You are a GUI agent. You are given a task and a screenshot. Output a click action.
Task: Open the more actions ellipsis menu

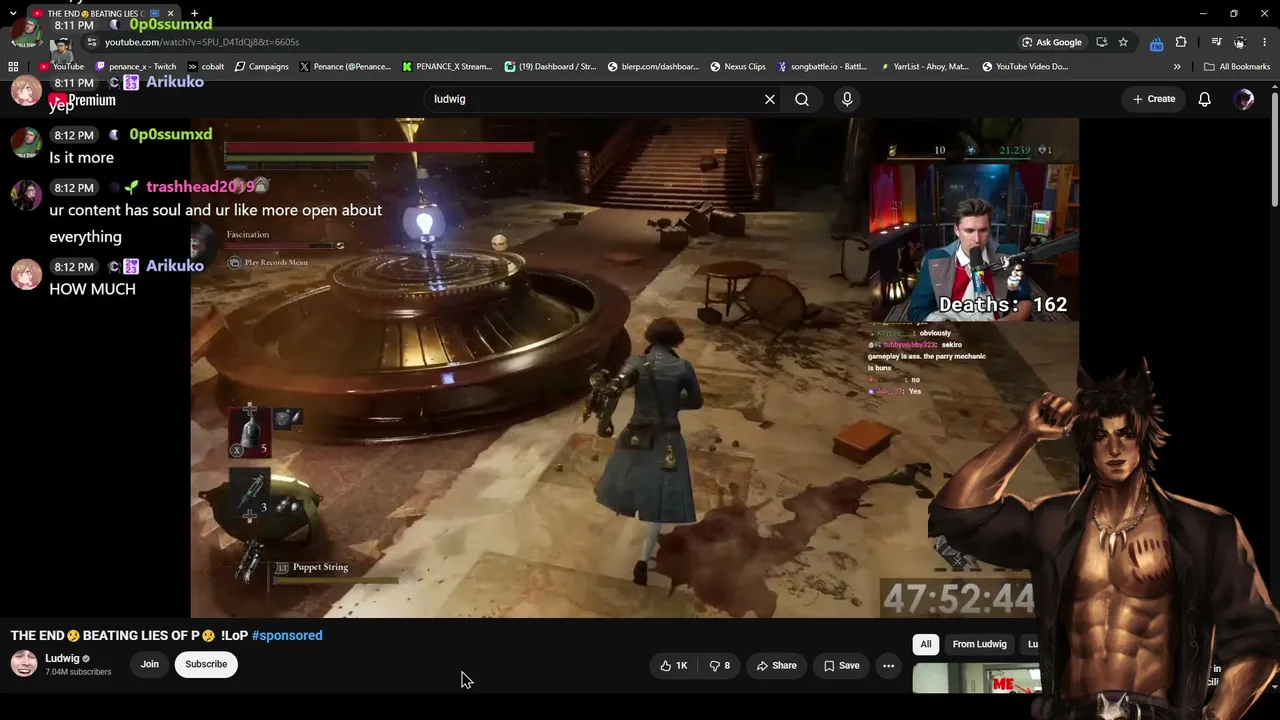[x=888, y=666]
